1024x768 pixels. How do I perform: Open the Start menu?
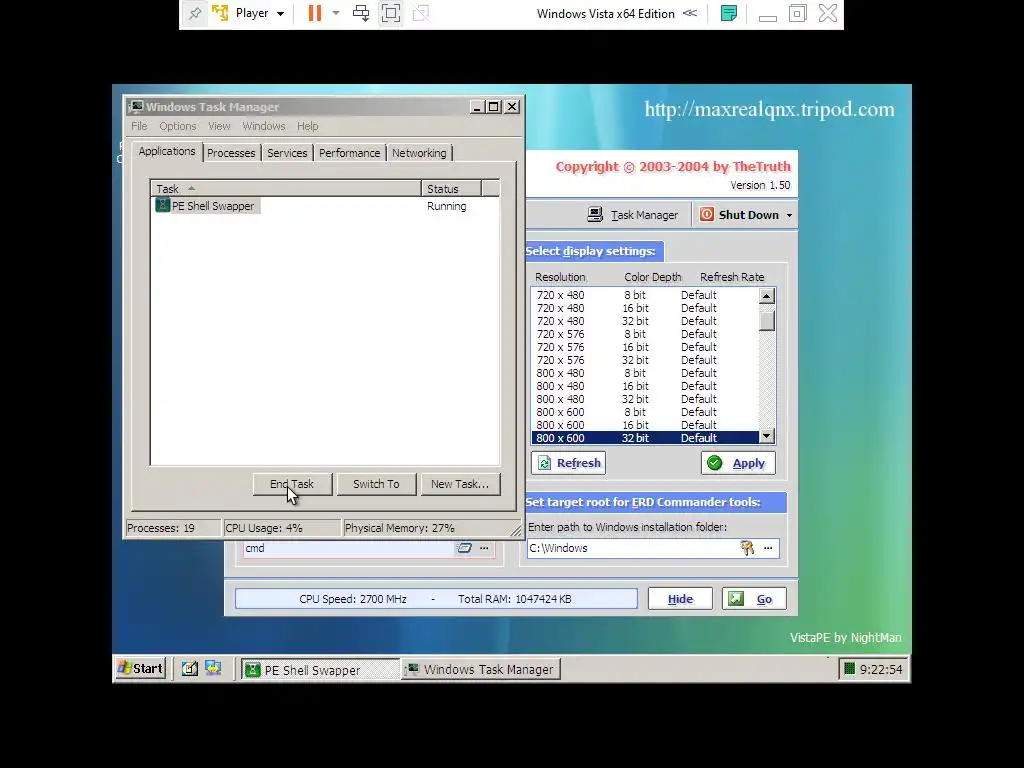(140, 669)
